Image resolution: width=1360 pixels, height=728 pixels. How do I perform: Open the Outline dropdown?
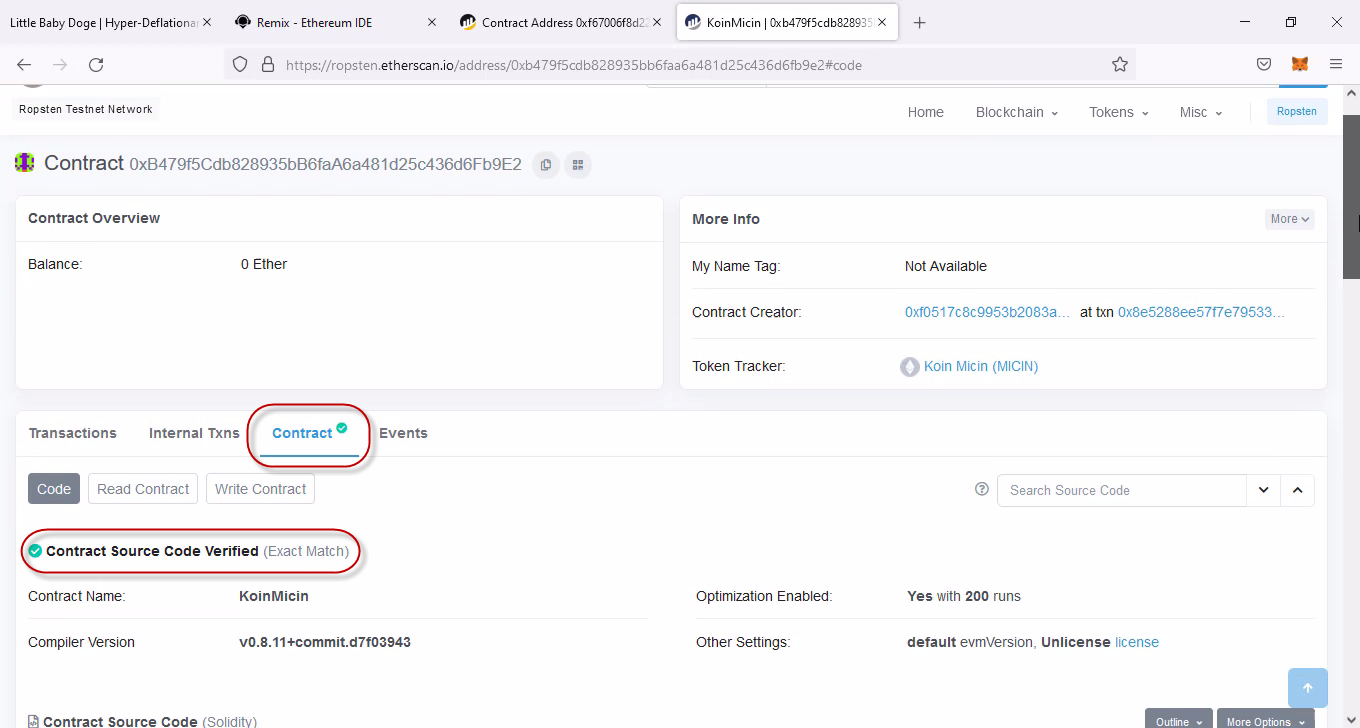[1178, 720]
